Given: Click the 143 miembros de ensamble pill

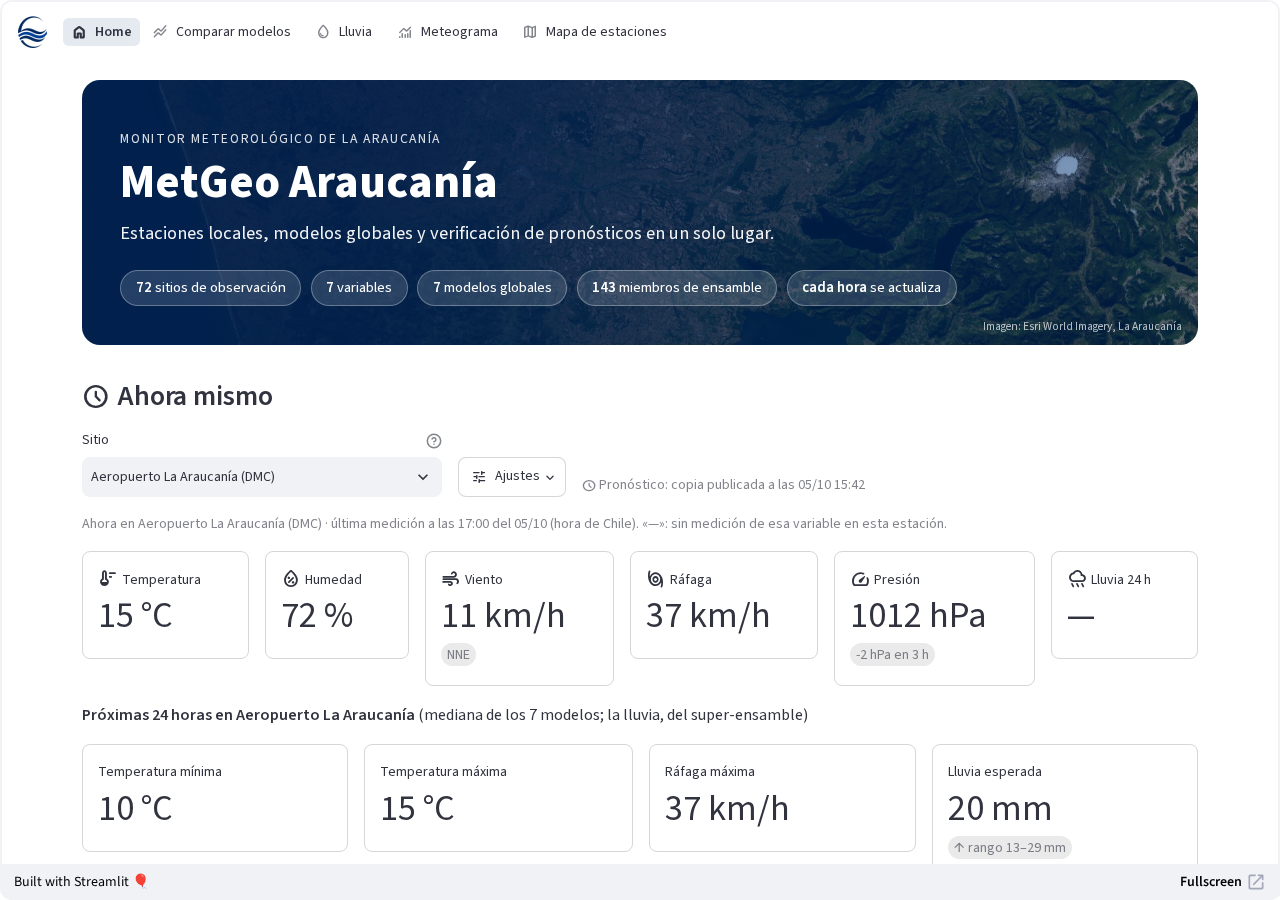Looking at the screenshot, I should [x=677, y=288].
